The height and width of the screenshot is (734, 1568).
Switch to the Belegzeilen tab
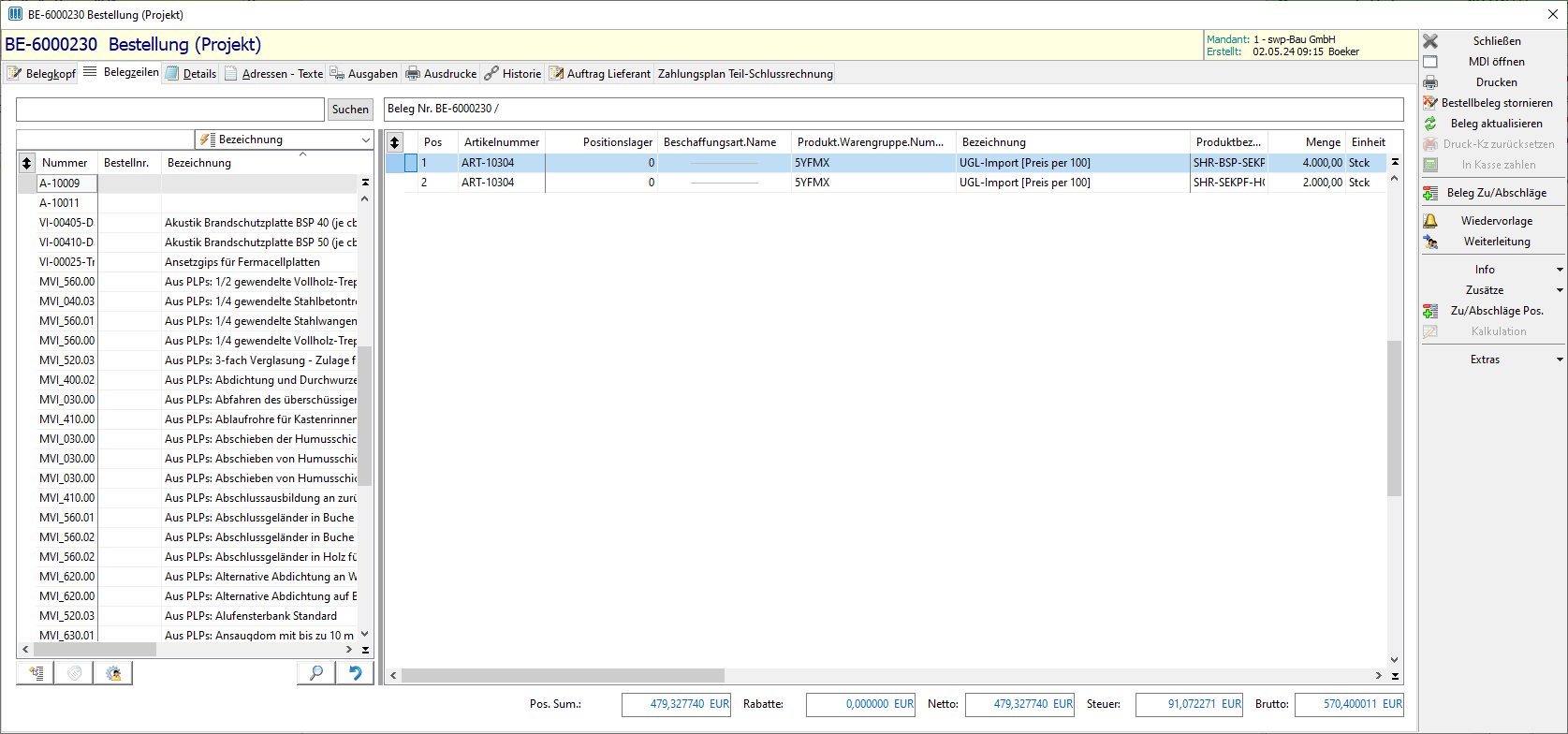(x=121, y=72)
